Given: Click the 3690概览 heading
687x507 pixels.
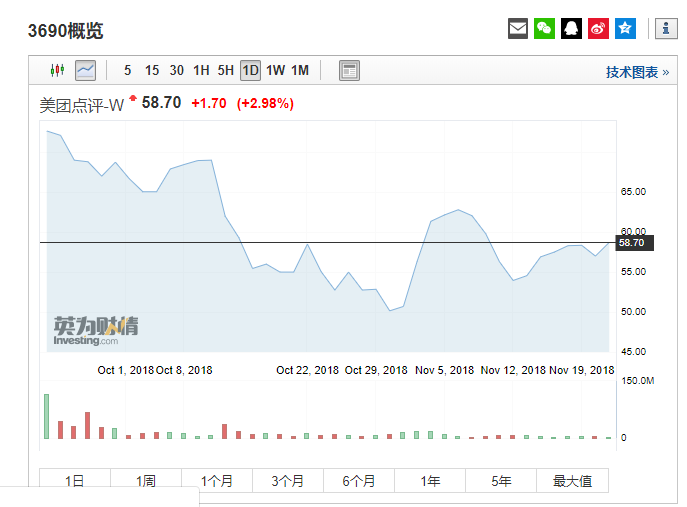Looking at the screenshot, I should click(66, 31).
